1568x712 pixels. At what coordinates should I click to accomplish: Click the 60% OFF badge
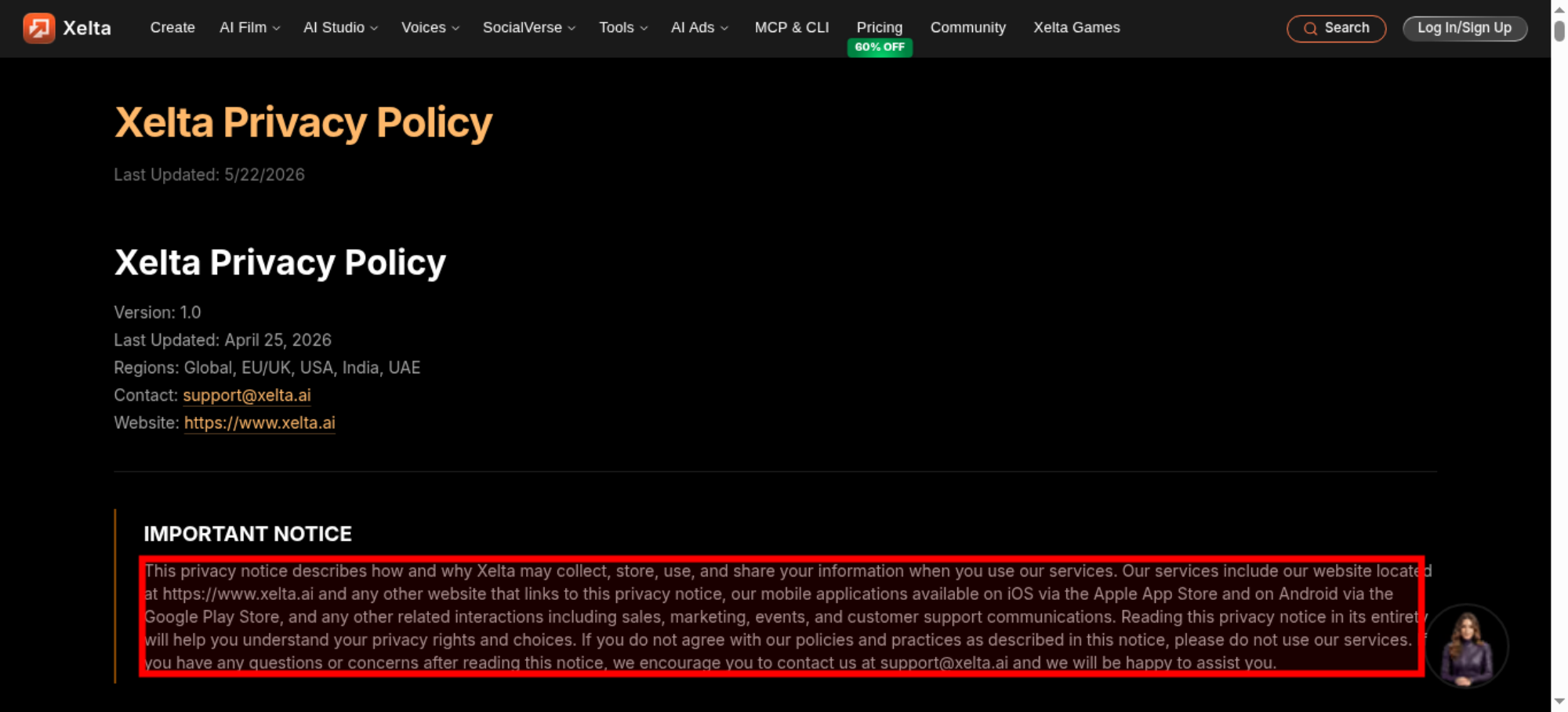coord(880,47)
